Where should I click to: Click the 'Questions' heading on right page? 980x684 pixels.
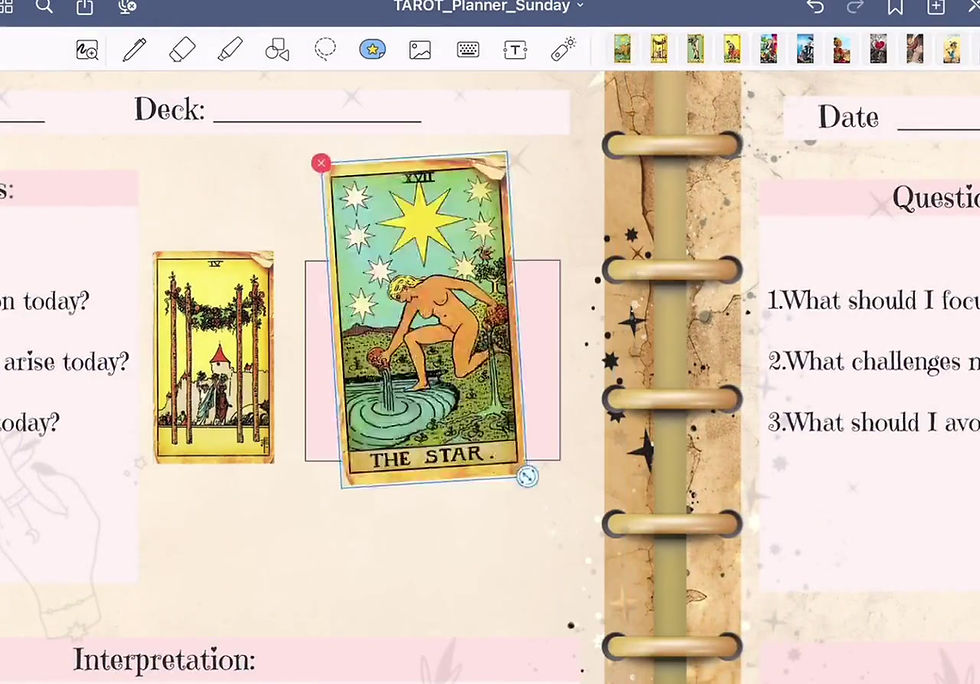point(936,198)
